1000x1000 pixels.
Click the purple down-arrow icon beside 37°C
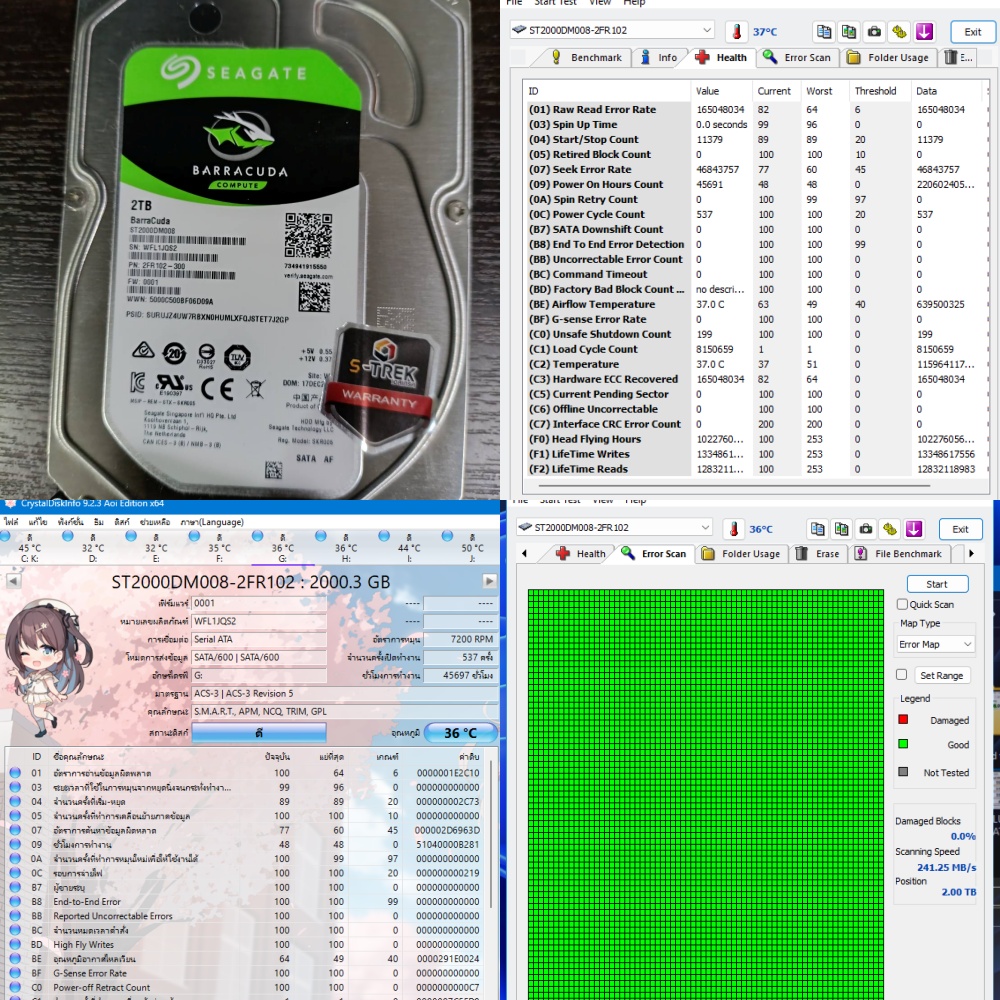[925, 31]
